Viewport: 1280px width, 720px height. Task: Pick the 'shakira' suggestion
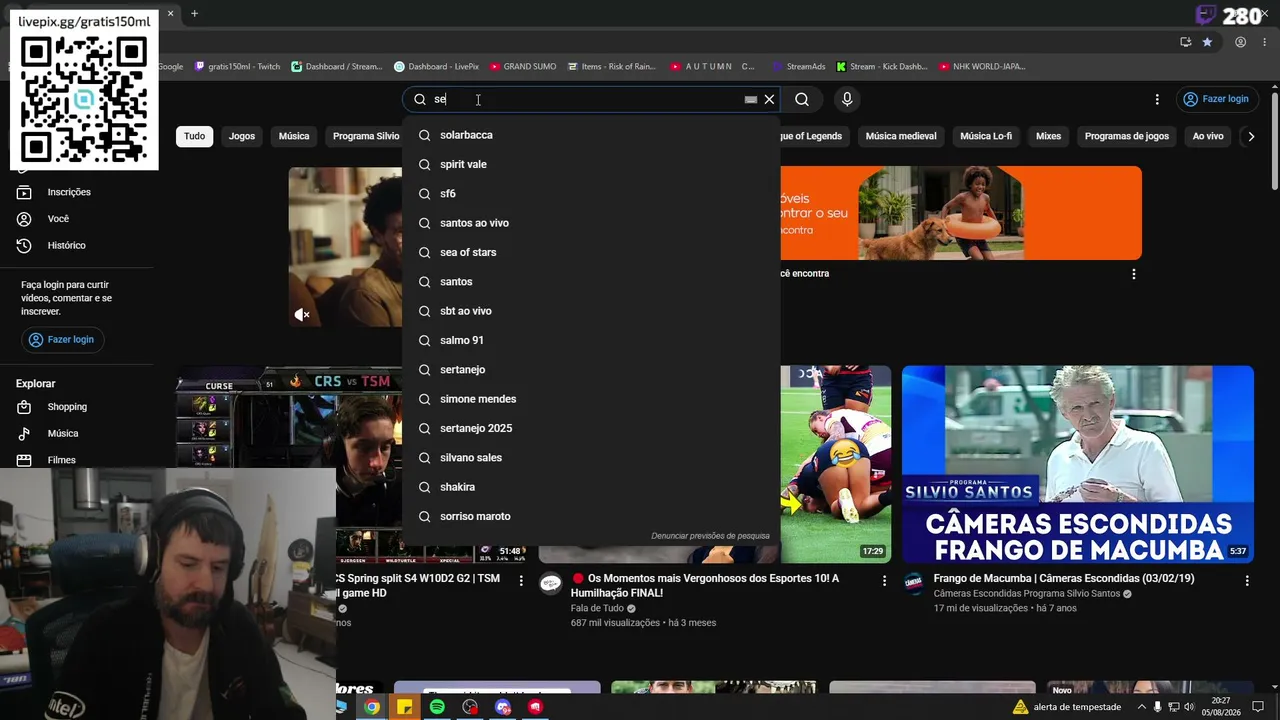tap(591, 487)
